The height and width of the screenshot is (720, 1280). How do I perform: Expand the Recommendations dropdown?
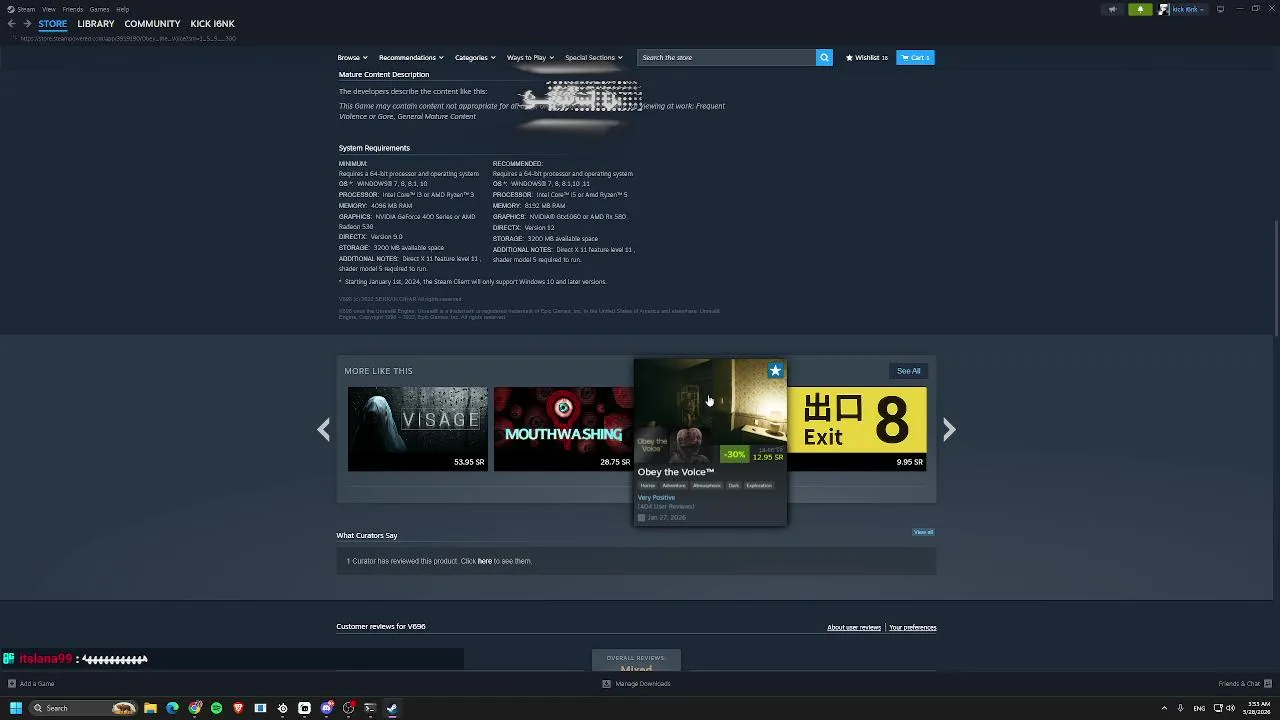point(411,57)
